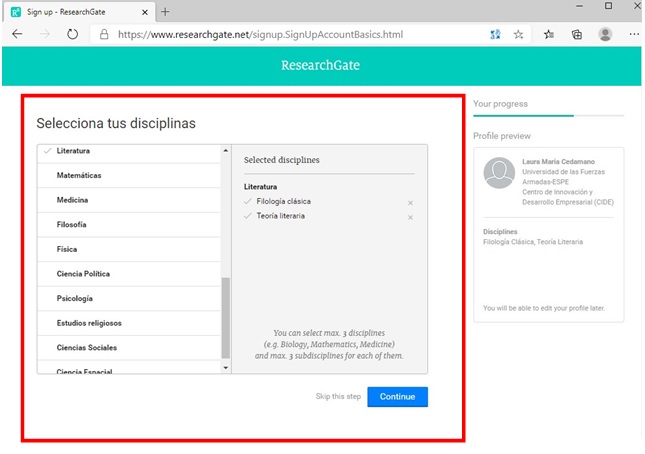Remove Teoría literaria with its X icon
Viewport: 645px width, 454px height.
coord(410,217)
